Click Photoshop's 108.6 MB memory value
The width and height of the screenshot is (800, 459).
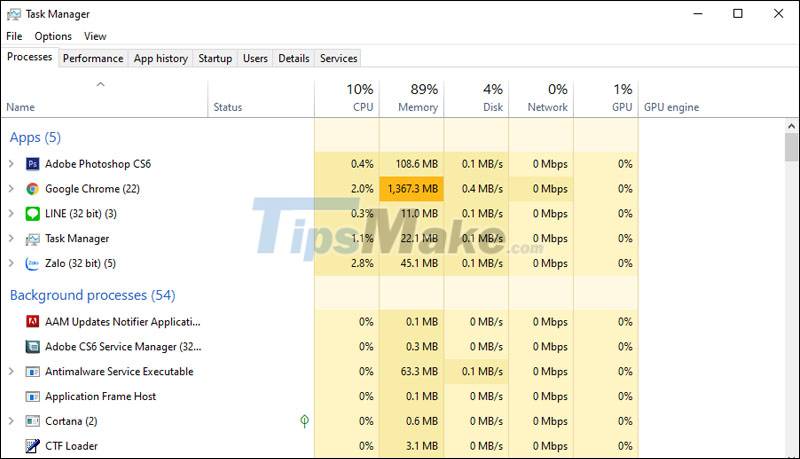pos(417,164)
